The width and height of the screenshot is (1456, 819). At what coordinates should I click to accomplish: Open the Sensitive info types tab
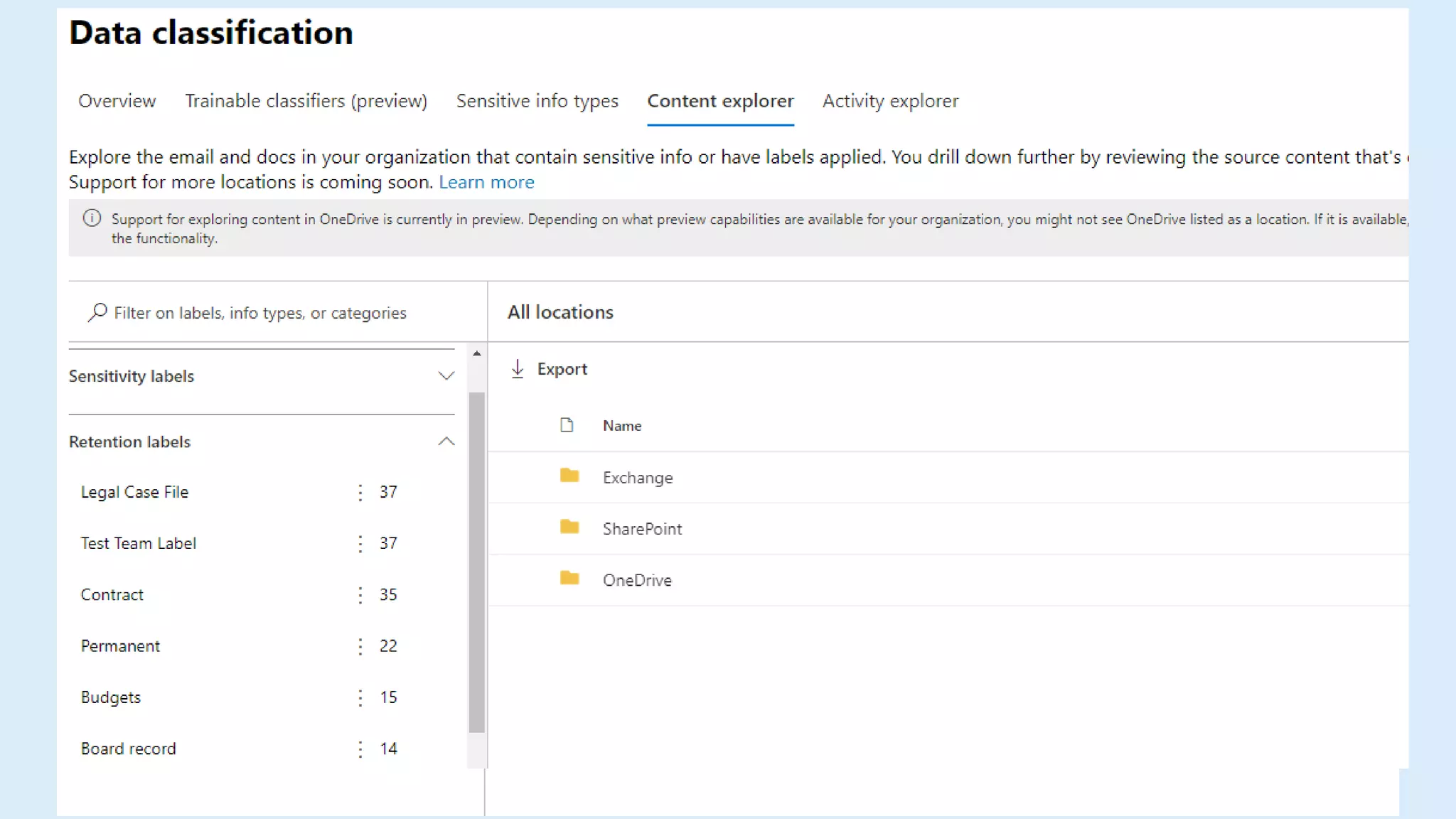coord(537,101)
